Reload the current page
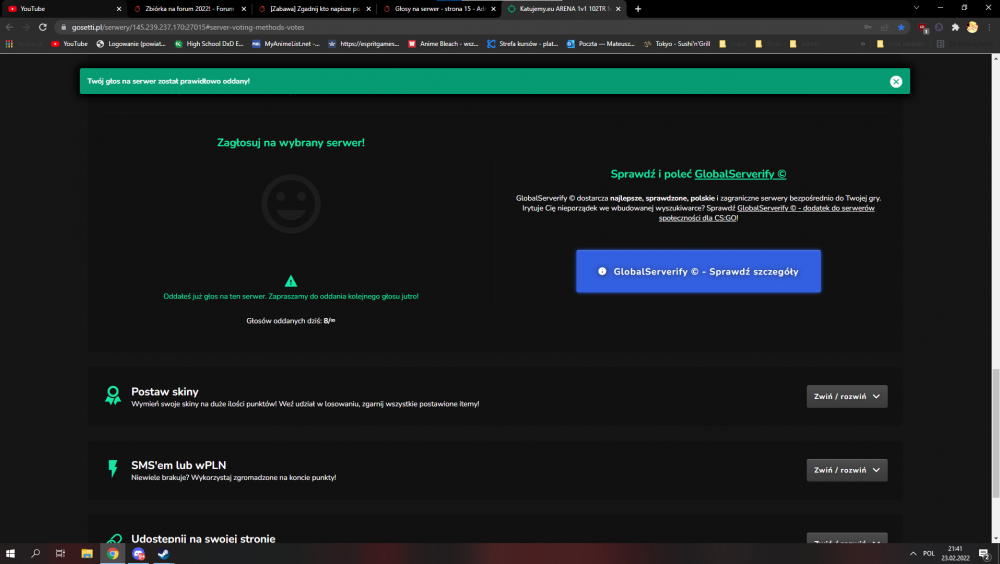The width and height of the screenshot is (1000, 564). (43, 27)
